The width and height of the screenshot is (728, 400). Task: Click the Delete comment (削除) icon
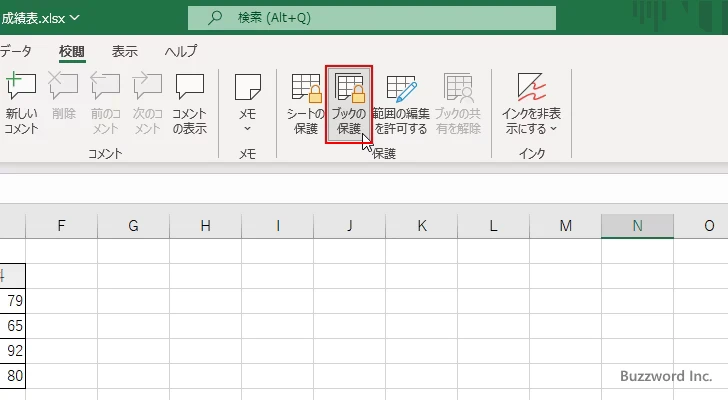pyautogui.click(x=63, y=97)
